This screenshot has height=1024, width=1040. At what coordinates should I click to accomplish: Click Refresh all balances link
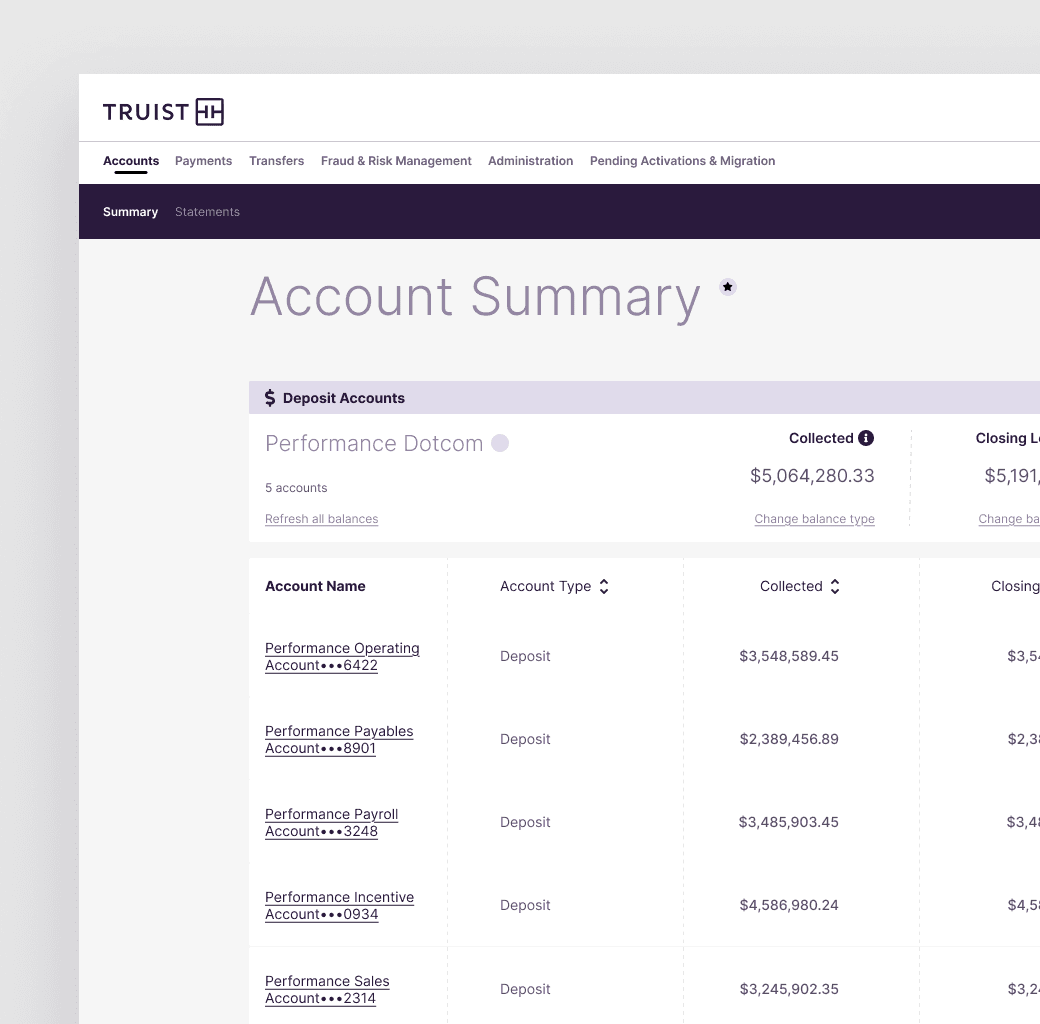322,519
